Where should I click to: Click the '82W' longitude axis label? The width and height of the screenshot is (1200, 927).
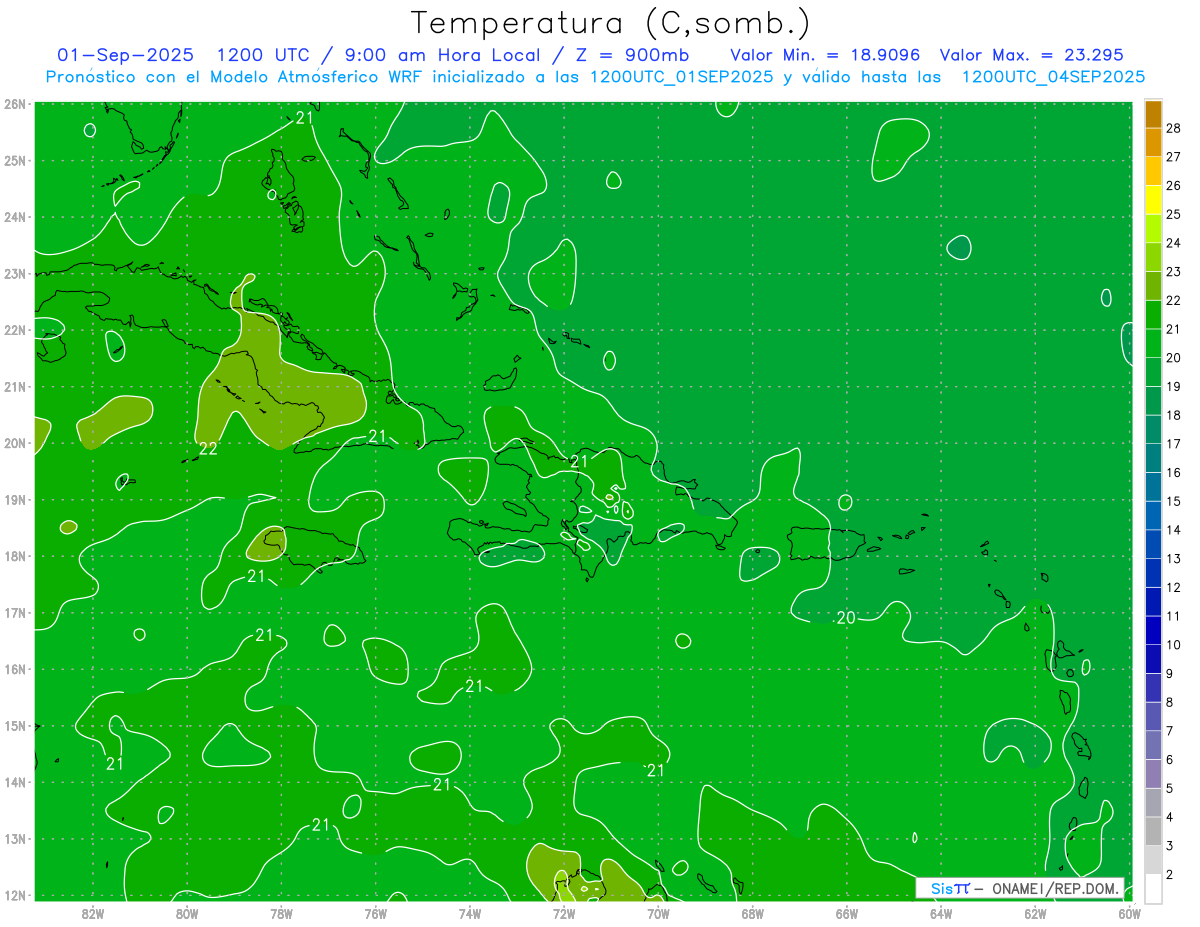click(x=92, y=912)
